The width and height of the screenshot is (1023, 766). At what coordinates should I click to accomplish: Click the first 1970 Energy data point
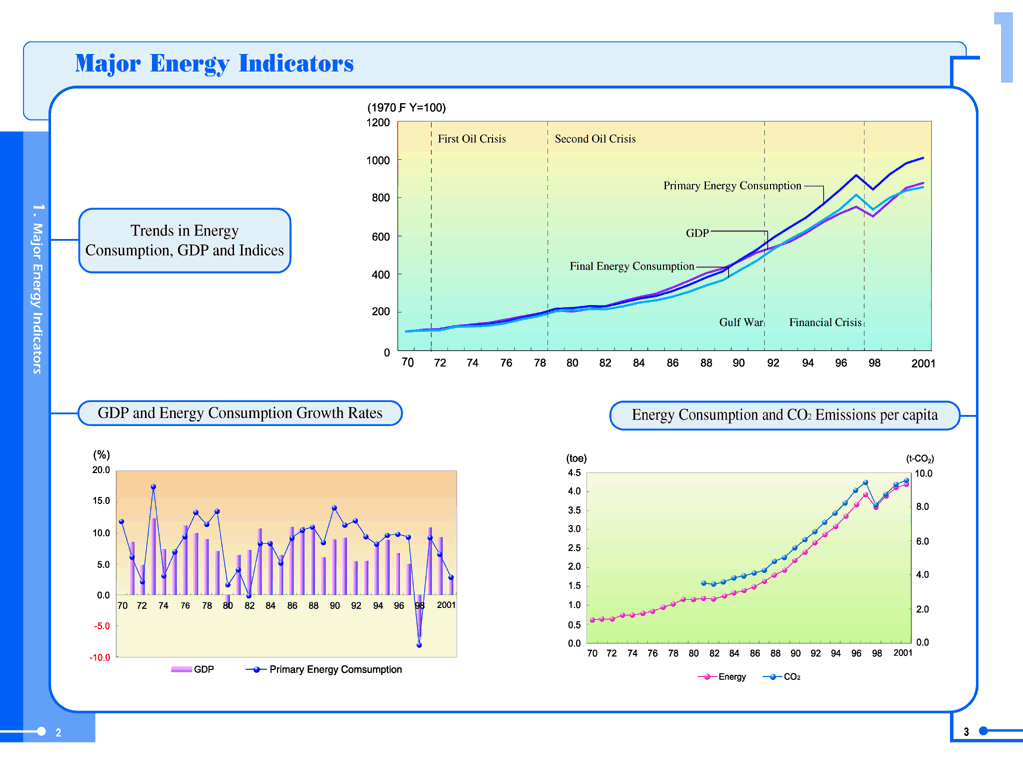point(592,620)
